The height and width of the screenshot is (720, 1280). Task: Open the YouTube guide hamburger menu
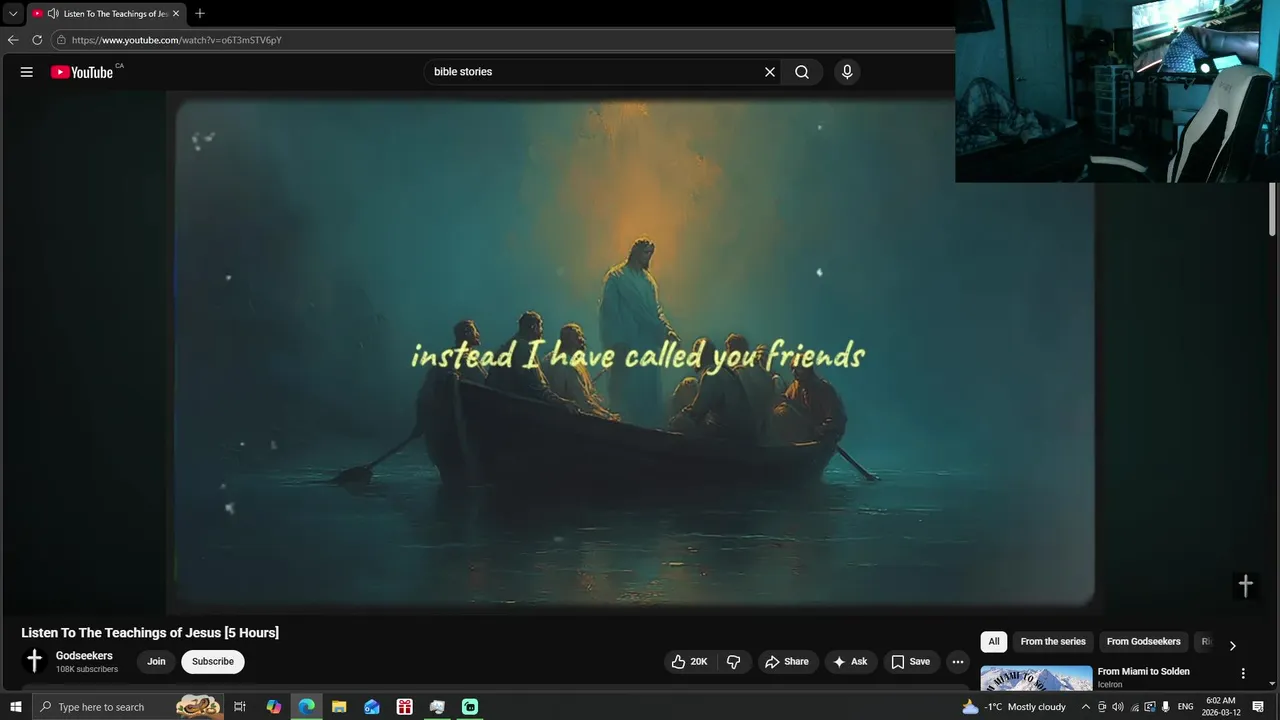pos(27,72)
